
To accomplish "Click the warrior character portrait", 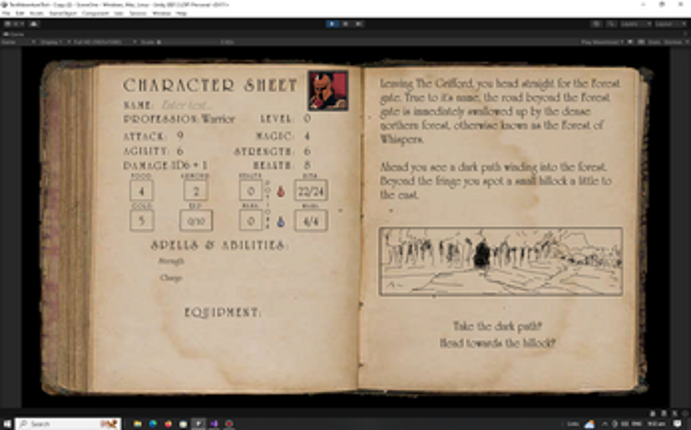I will [328, 91].
